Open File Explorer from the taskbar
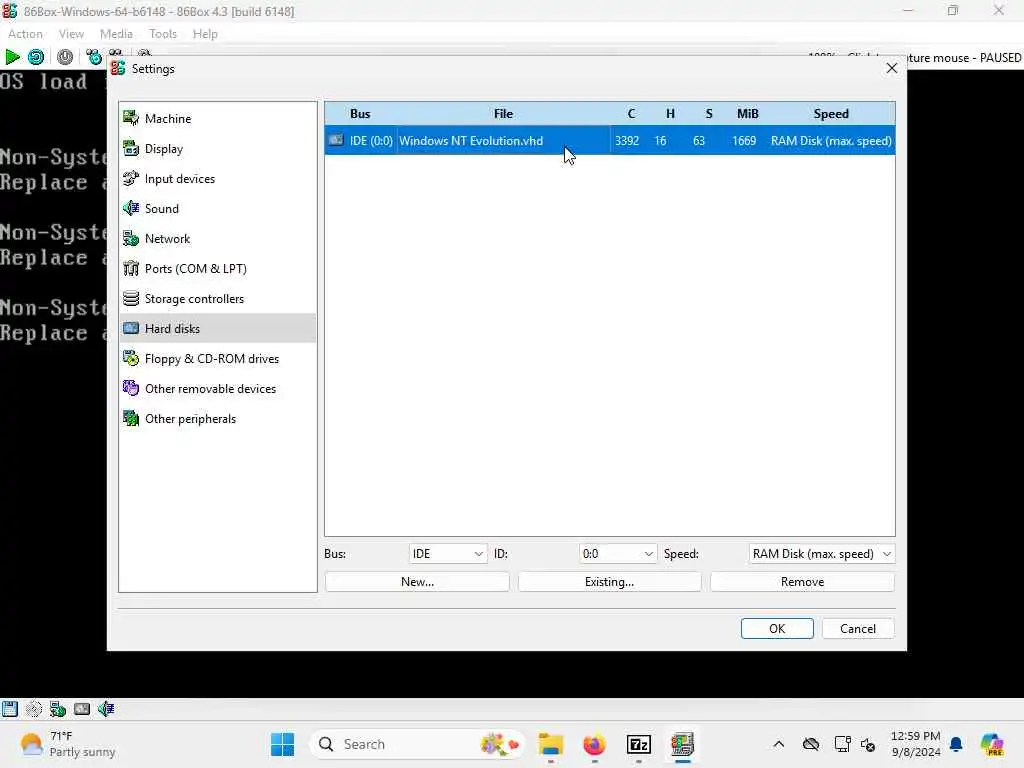1024x768 pixels. [x=551, y=744]
